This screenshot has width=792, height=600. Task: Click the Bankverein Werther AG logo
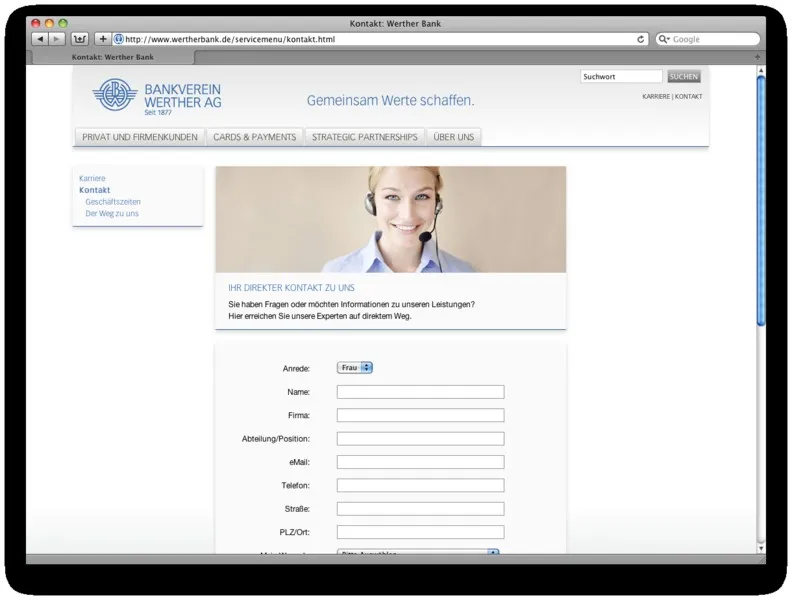pos(157,96)
